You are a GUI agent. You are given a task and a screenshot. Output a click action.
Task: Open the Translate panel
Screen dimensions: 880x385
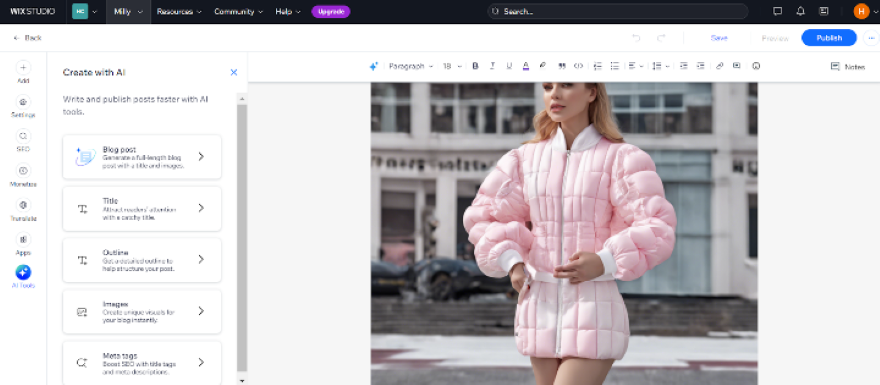[23, 210]
